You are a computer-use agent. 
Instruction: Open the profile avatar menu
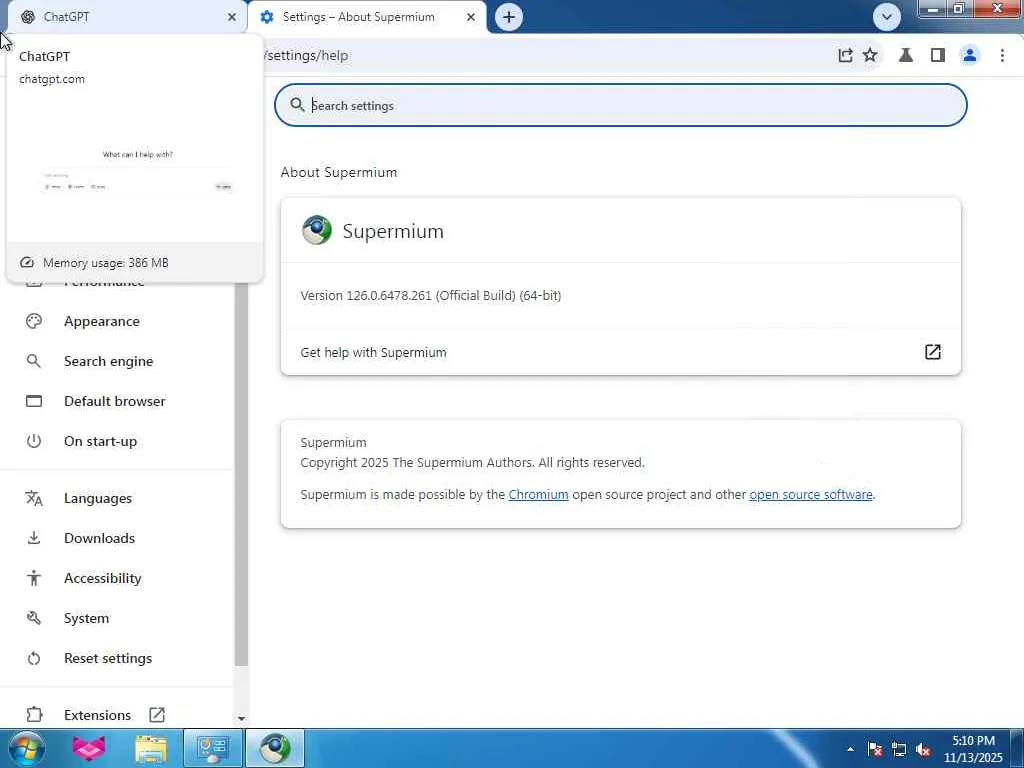tap(970, 56)
